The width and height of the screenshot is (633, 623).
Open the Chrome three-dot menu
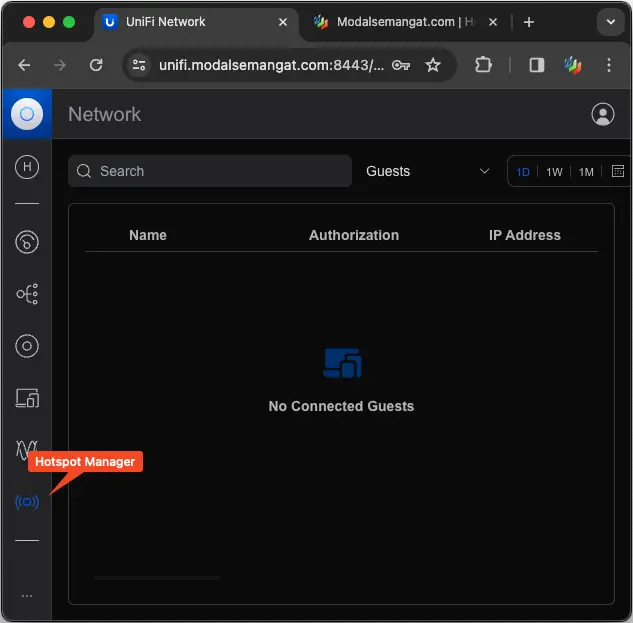tap(609, 65)
